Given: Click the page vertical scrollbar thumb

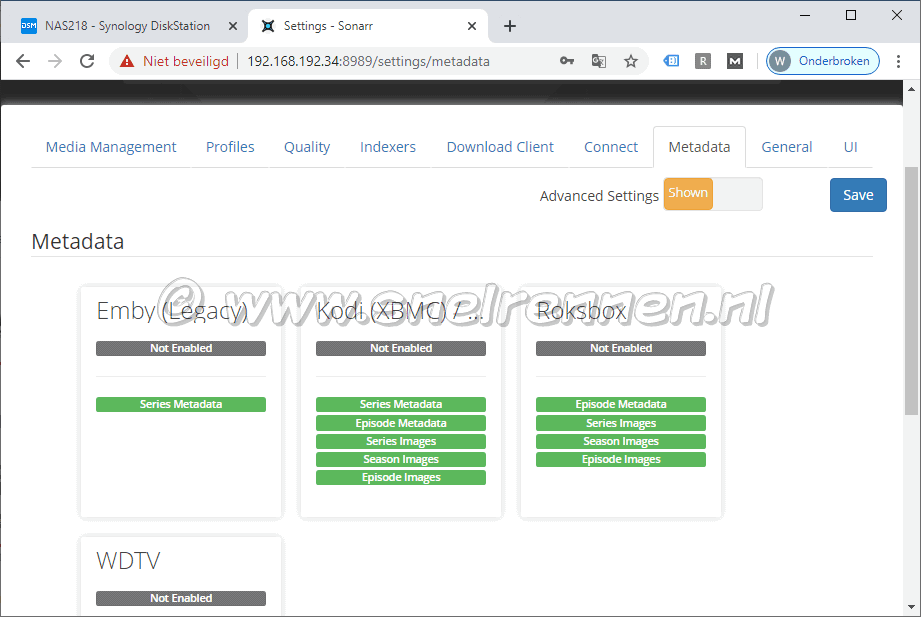Looking at the screenshot, I should point(911,291).
